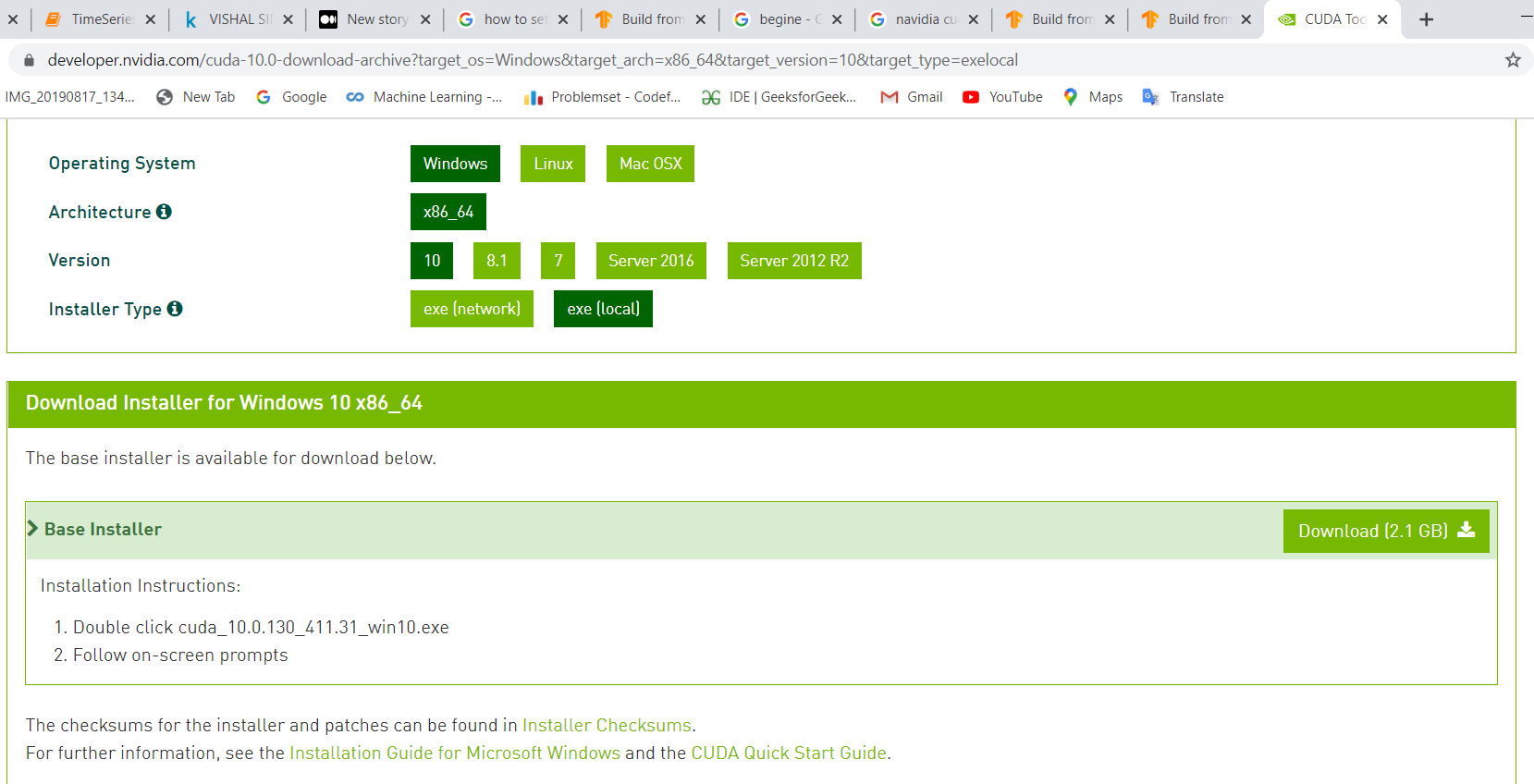Switch to the 'begine' Google tab
This screenshot has width=1534, height=784.
789,19
